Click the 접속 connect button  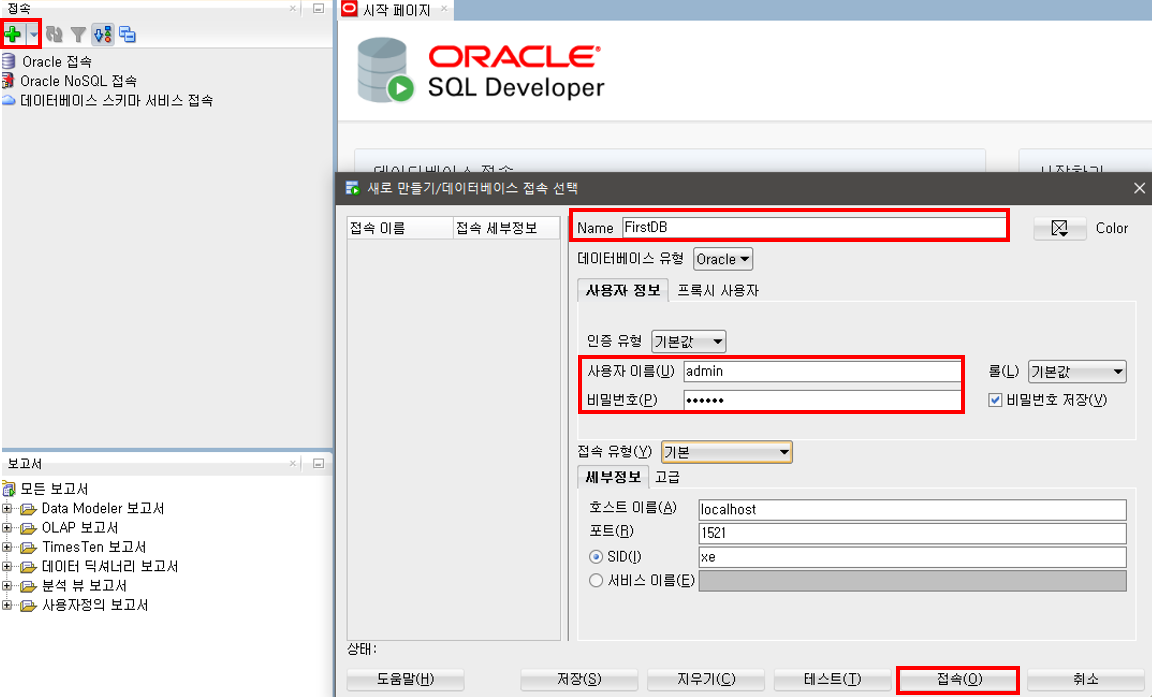click(x=959, y=679)
